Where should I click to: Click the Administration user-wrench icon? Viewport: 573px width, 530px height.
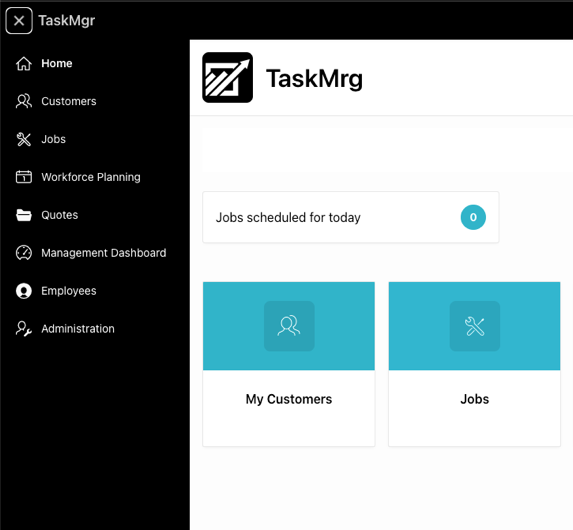[24, 329]
